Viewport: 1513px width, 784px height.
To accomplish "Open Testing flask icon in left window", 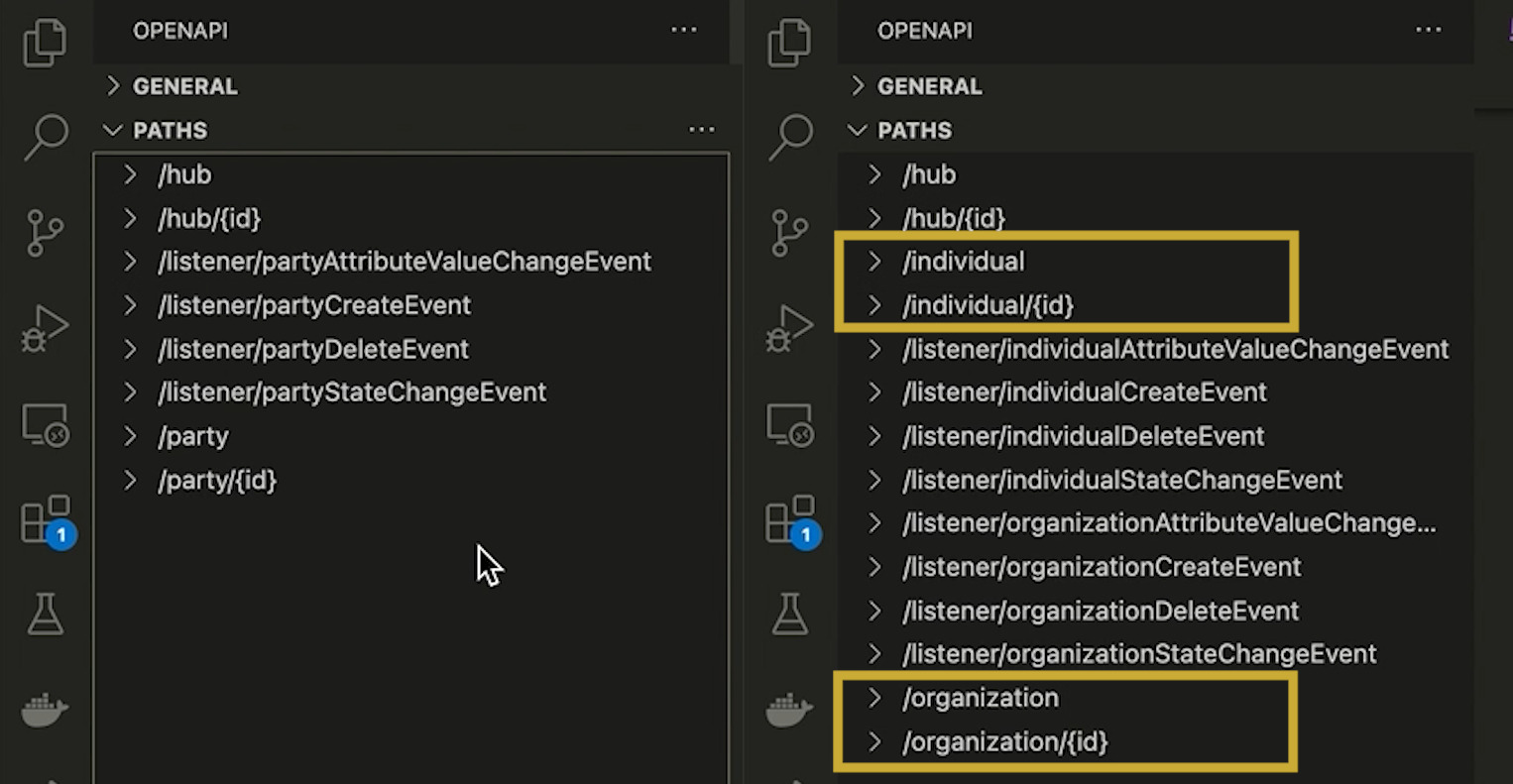I will click(45, 615).
